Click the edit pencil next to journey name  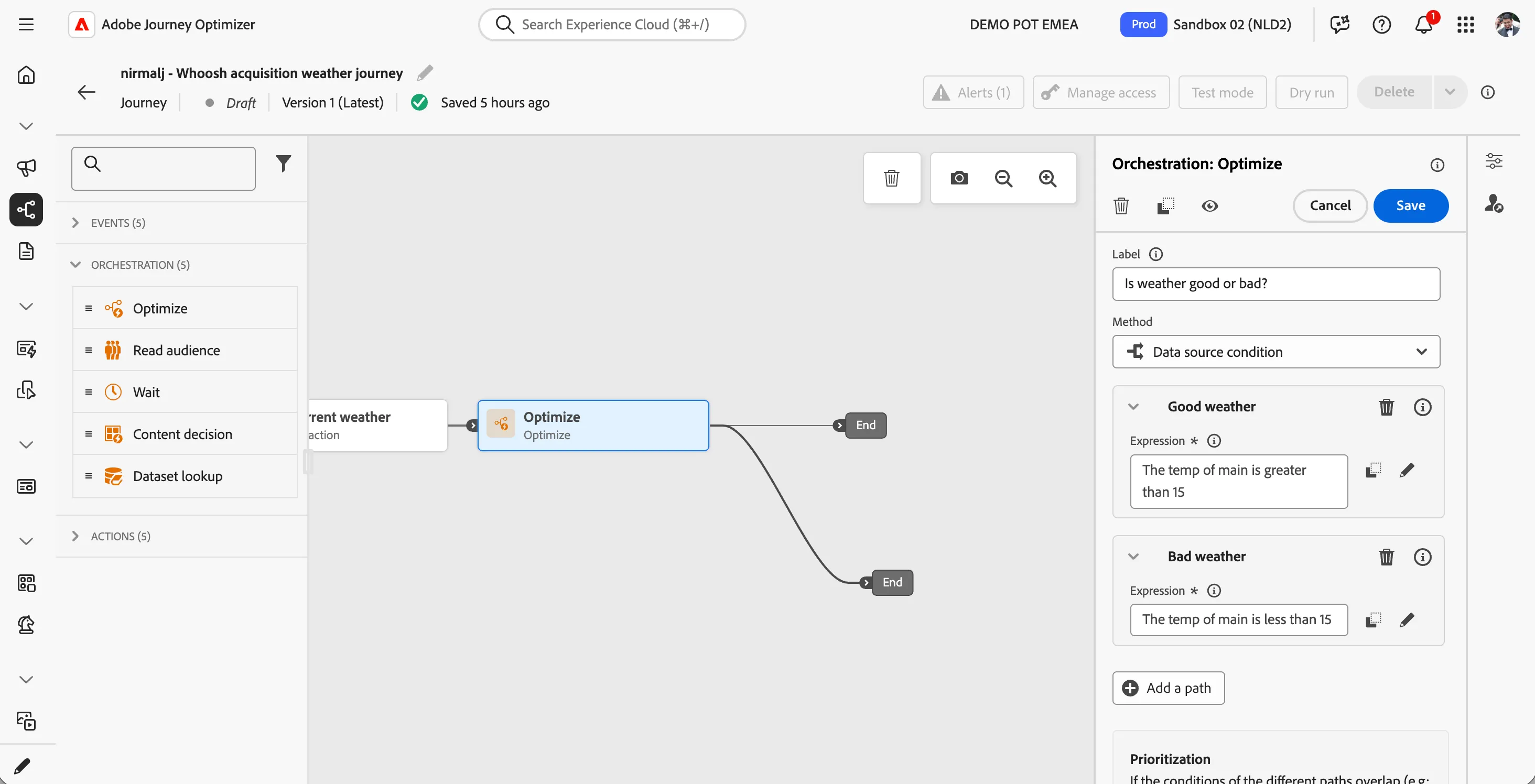[x=425, y=73]
